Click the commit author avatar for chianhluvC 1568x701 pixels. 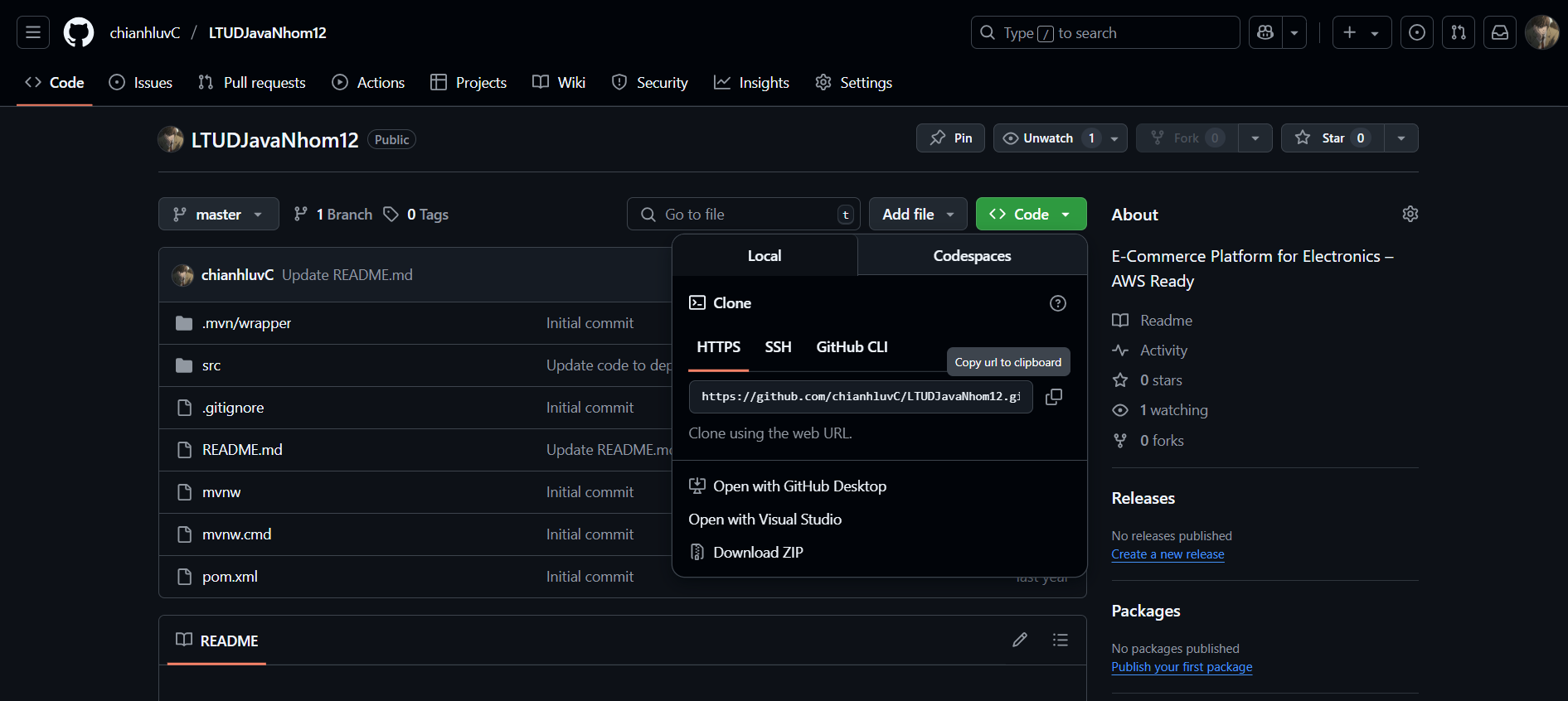182,275
